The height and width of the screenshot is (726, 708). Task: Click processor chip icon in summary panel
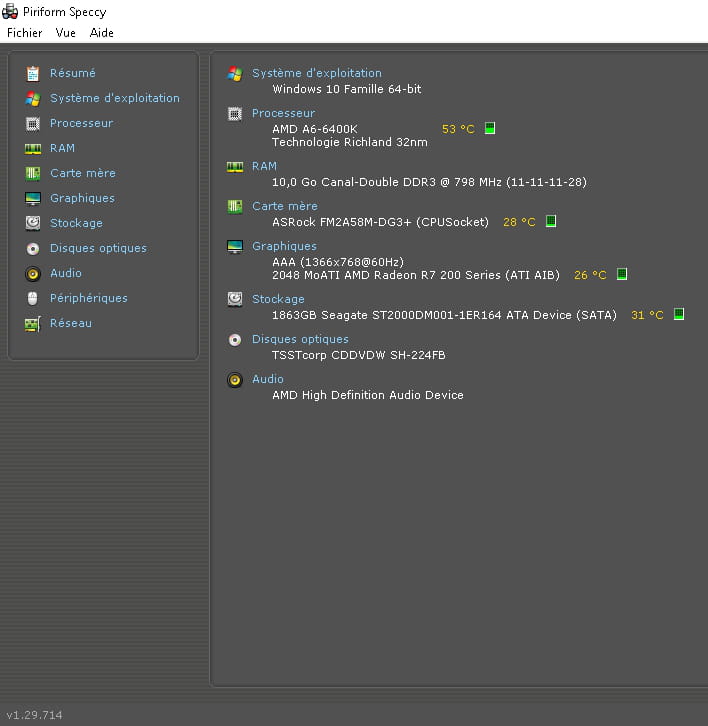[x=235, y=114]
